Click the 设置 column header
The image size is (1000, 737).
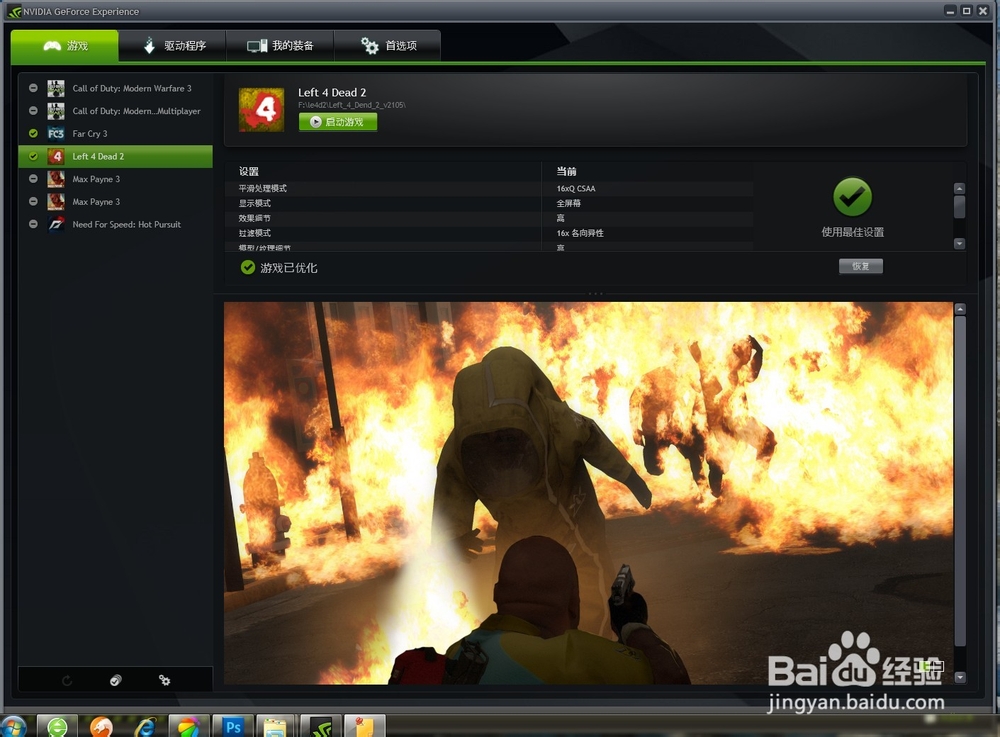pos(249,171)
